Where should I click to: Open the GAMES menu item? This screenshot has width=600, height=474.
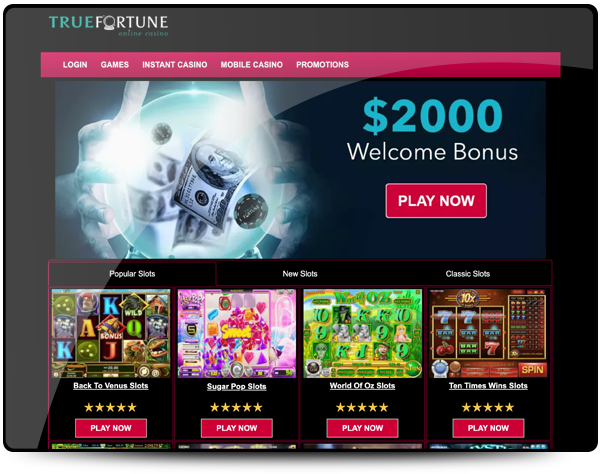pyautogui.click(x=115, y=65)
